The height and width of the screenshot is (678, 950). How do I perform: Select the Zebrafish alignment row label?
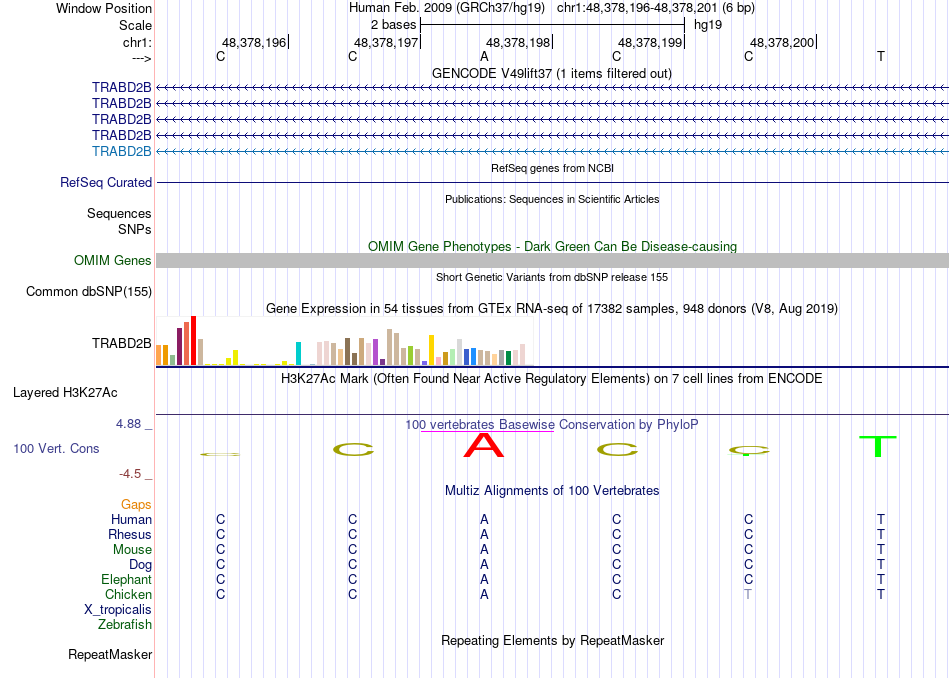(x=125, y=624)
